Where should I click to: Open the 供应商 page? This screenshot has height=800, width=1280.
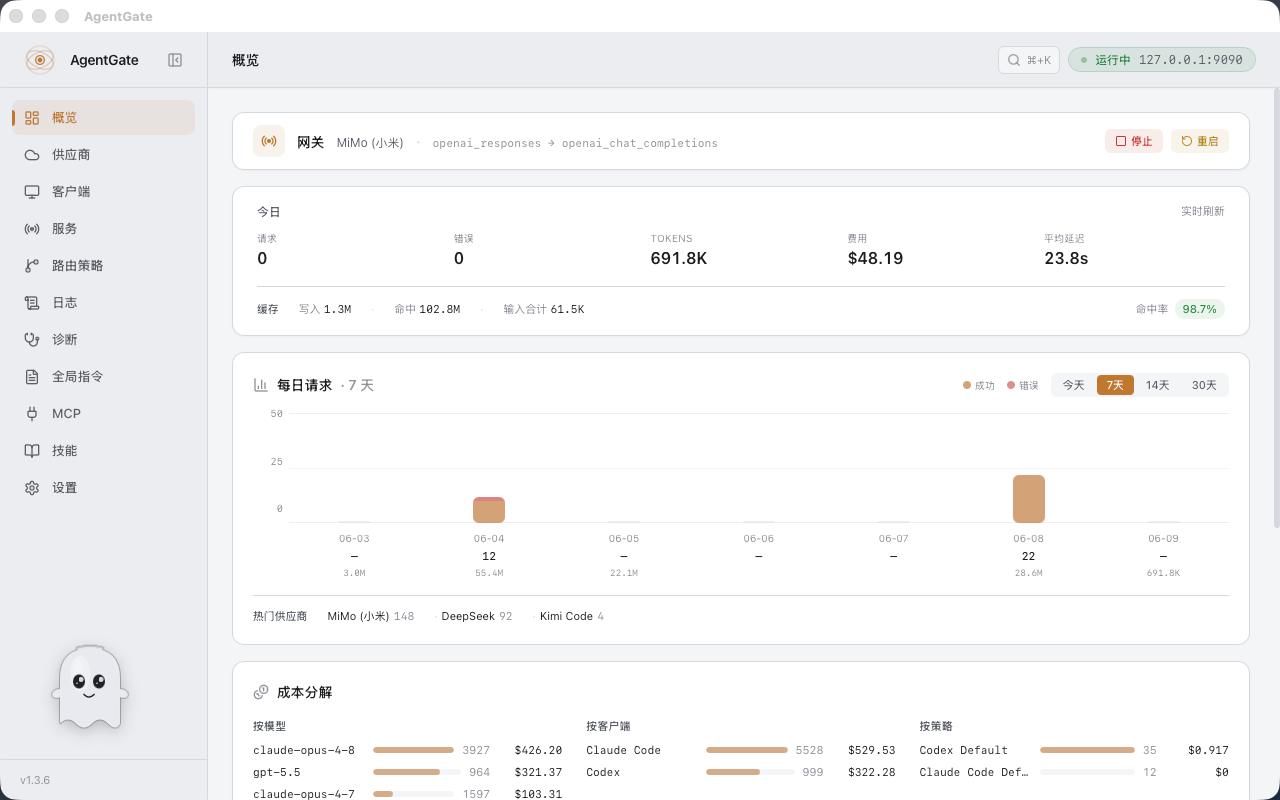click(x=103, y=154)
